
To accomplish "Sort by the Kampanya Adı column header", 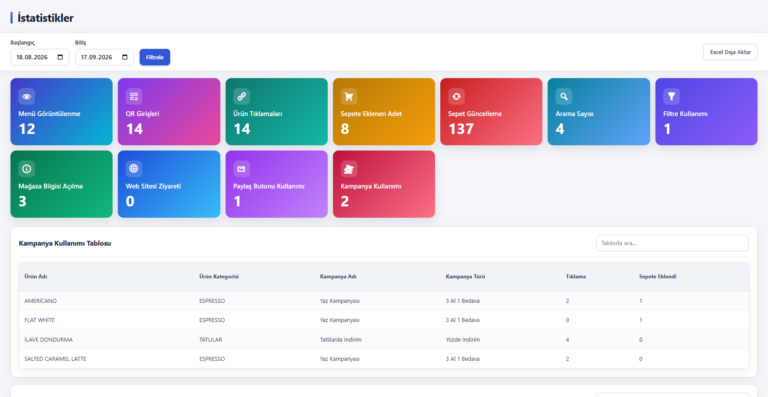I will [338, 277].
